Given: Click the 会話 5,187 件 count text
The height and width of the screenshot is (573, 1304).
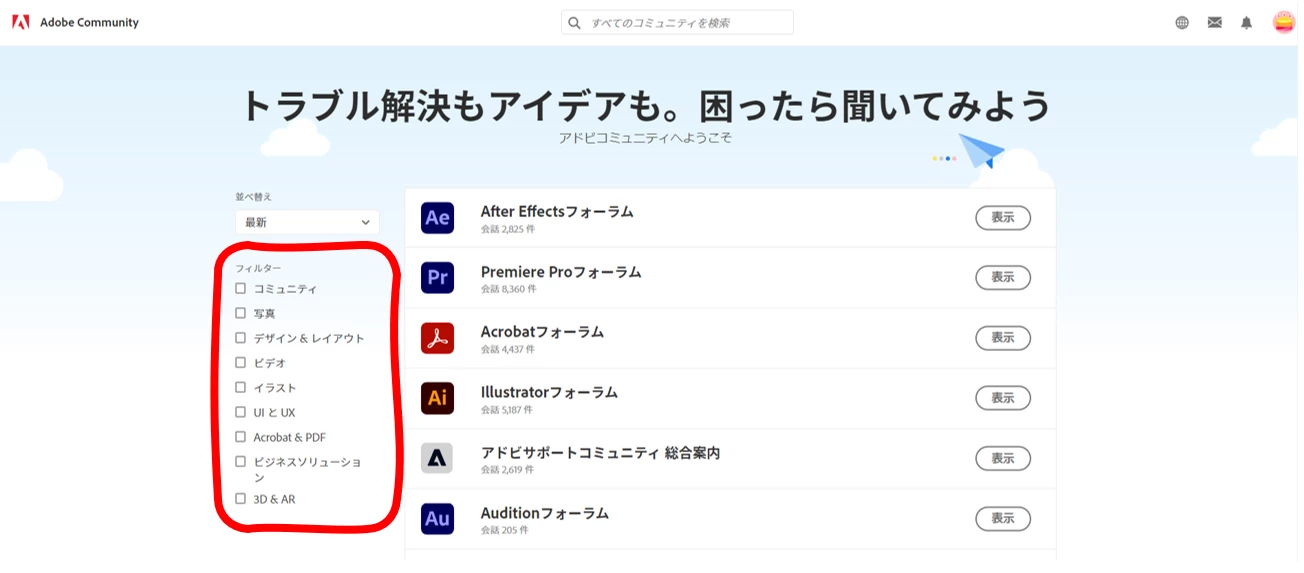Looking at the screenshot, I should [x=507, y=409].
